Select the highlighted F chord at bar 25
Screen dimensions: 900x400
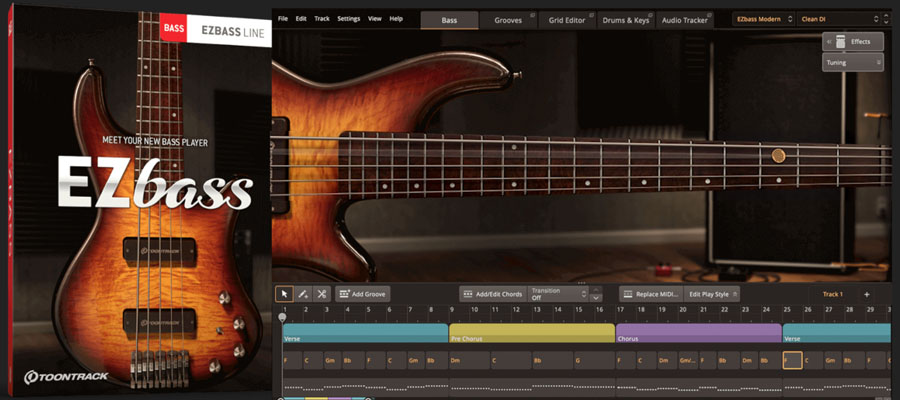[793, 360]
